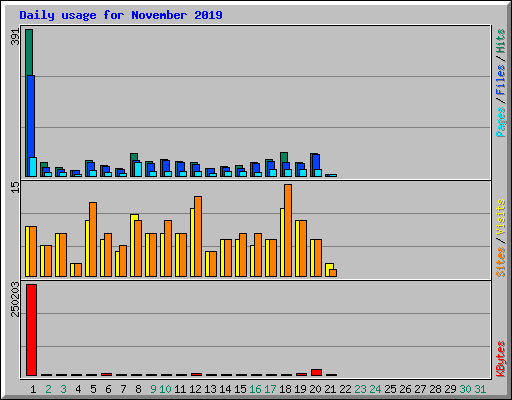512x400 pixels.
Task: Select the orange Sites bar for day 18
Action: 288,230
